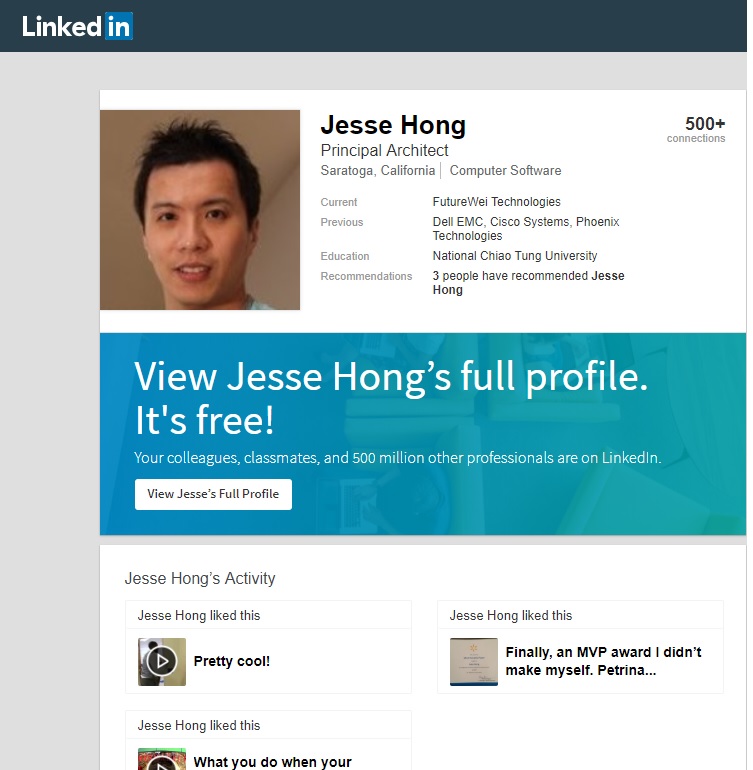Click Computer Software industry text

pos(505,170)
